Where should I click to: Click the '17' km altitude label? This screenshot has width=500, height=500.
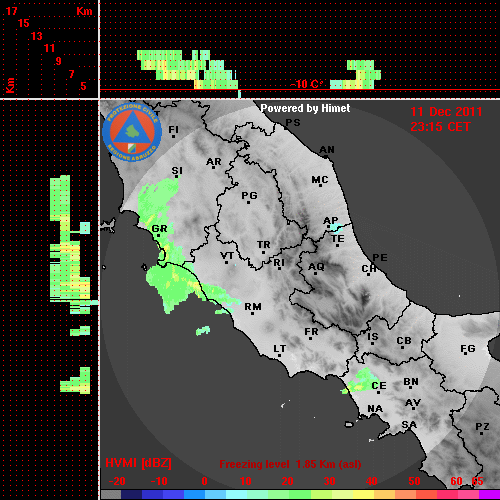pyautogui.click(x=11, y=11)
